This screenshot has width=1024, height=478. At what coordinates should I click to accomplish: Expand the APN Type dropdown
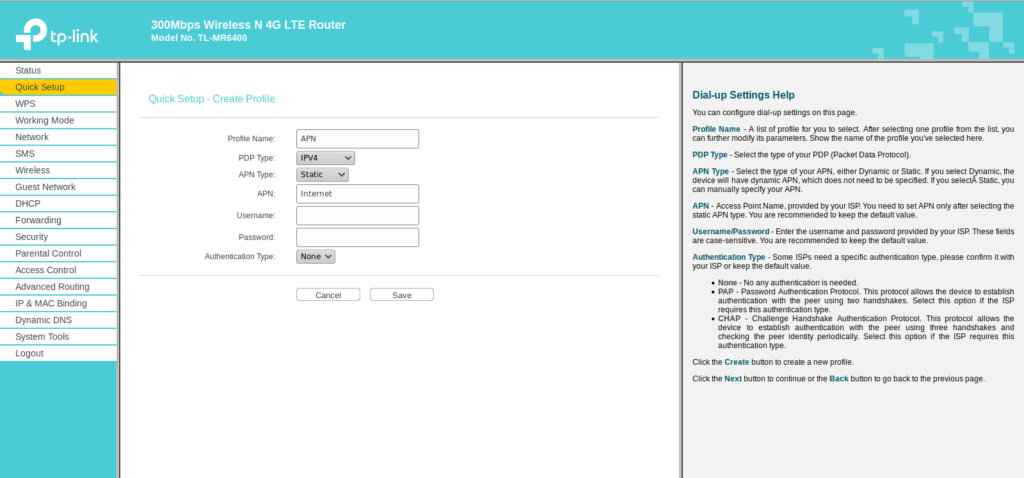pos(322,175)
